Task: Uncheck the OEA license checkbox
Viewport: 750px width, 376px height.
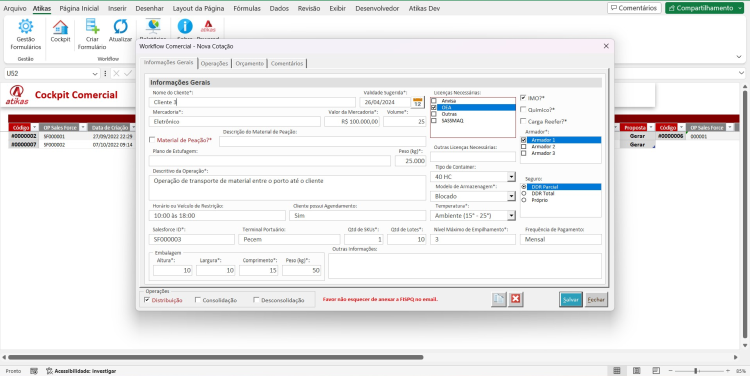Action: pos(433,108)
